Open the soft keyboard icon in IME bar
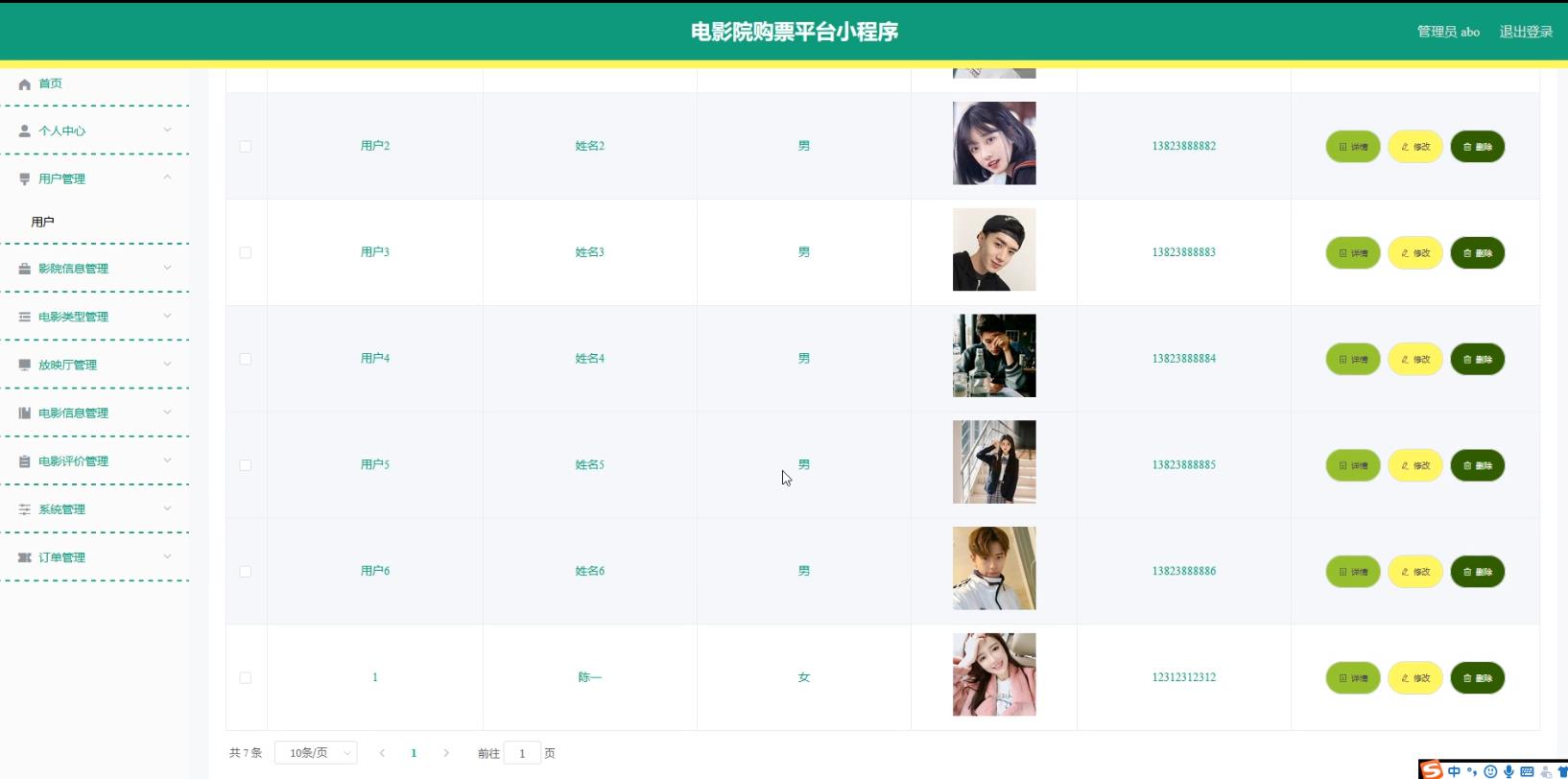This screenshot has width=1568, height=779. point(1527,771)
